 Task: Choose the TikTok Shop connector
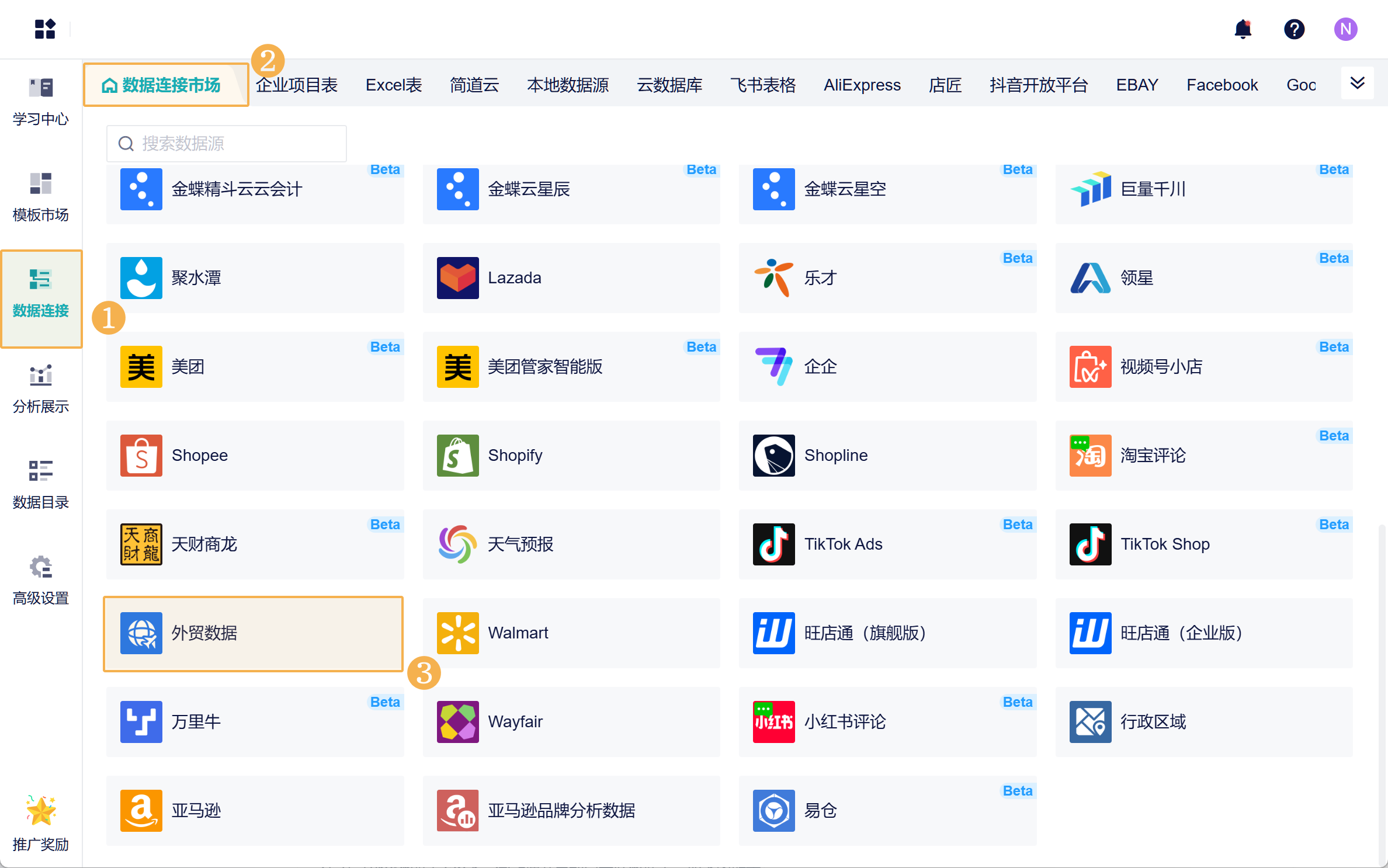click(x=1203, y=544)
